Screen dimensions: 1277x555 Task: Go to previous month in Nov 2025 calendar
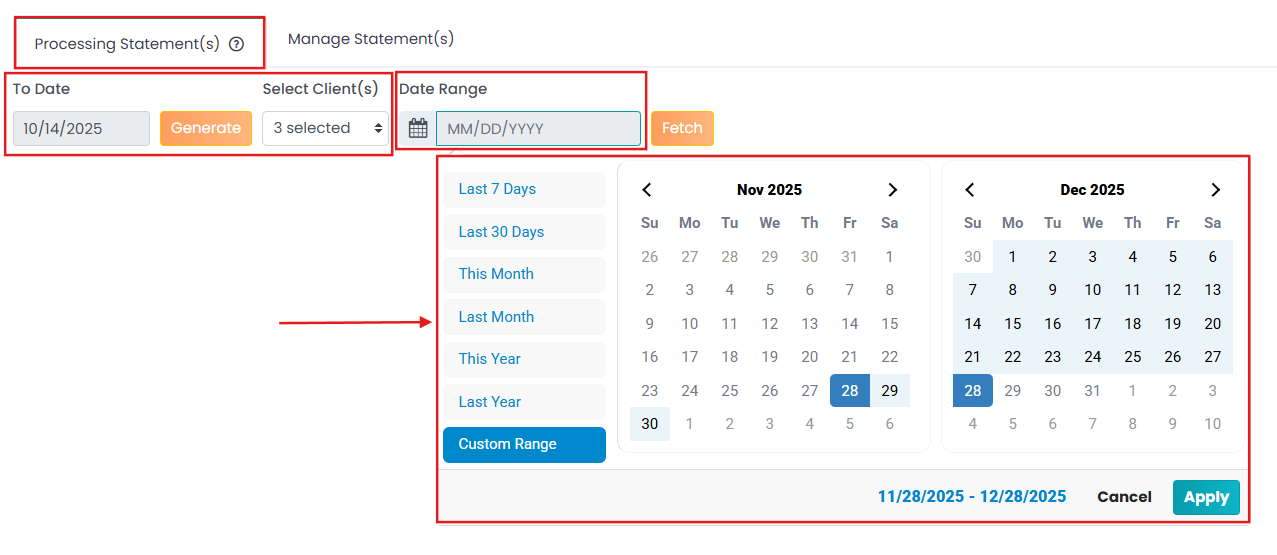(647, 190)
